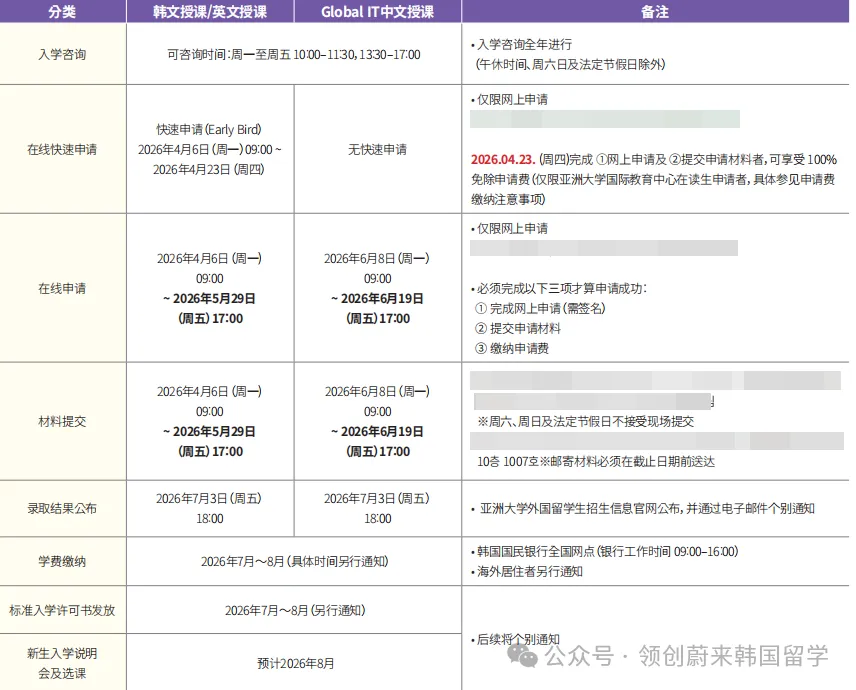Click the 标准入学许可书发放 row label
Image resolution: width=856 pixels, height=690 pixels.
[62, 610]
